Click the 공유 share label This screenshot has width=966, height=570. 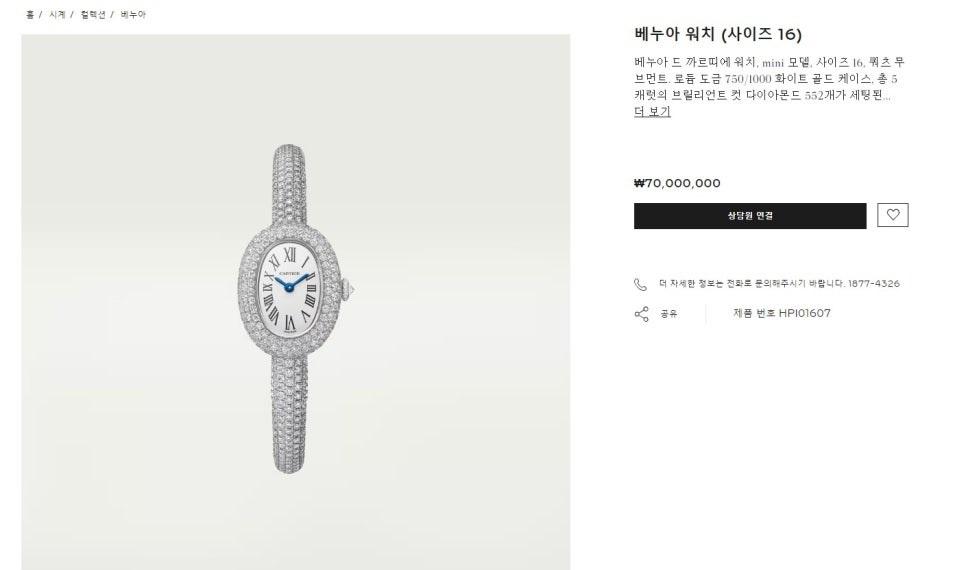point(668,314)
